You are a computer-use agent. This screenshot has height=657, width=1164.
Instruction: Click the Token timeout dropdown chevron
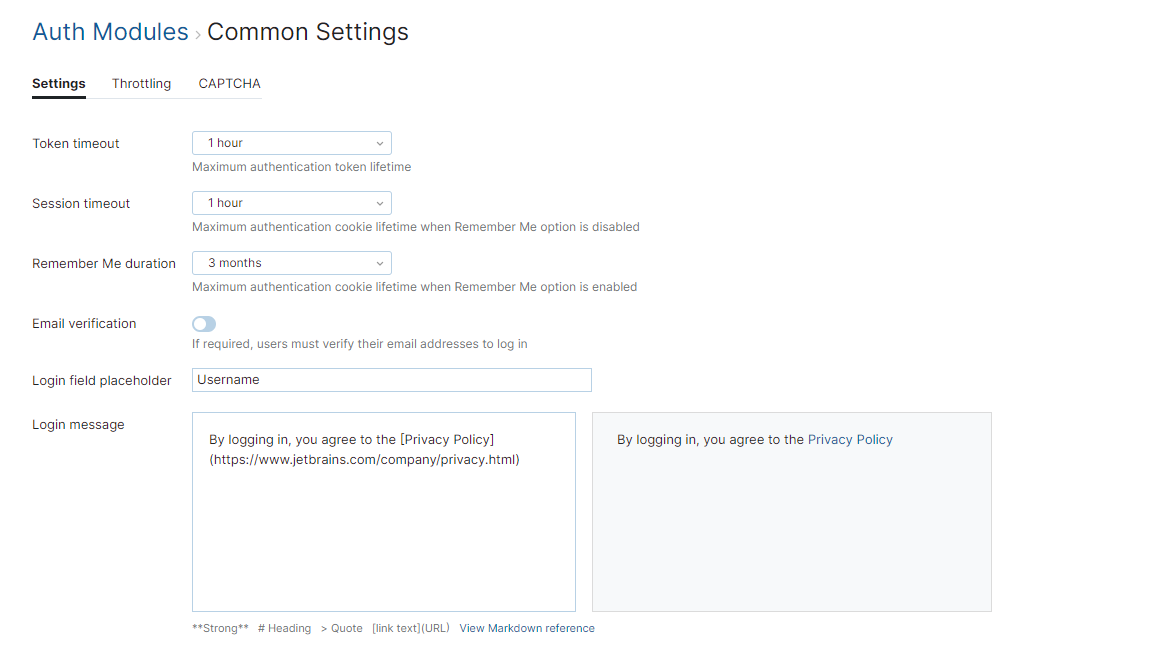379,143
